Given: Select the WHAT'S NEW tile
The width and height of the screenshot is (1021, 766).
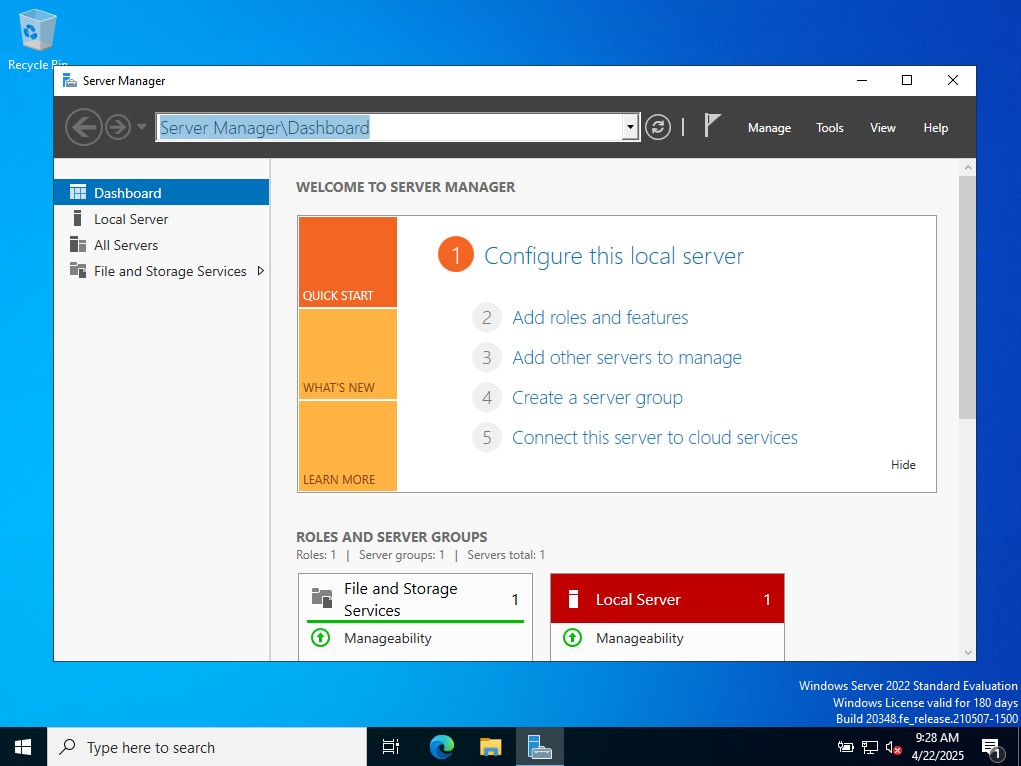Looking at the screenshot, I should (x=348, y=354).
